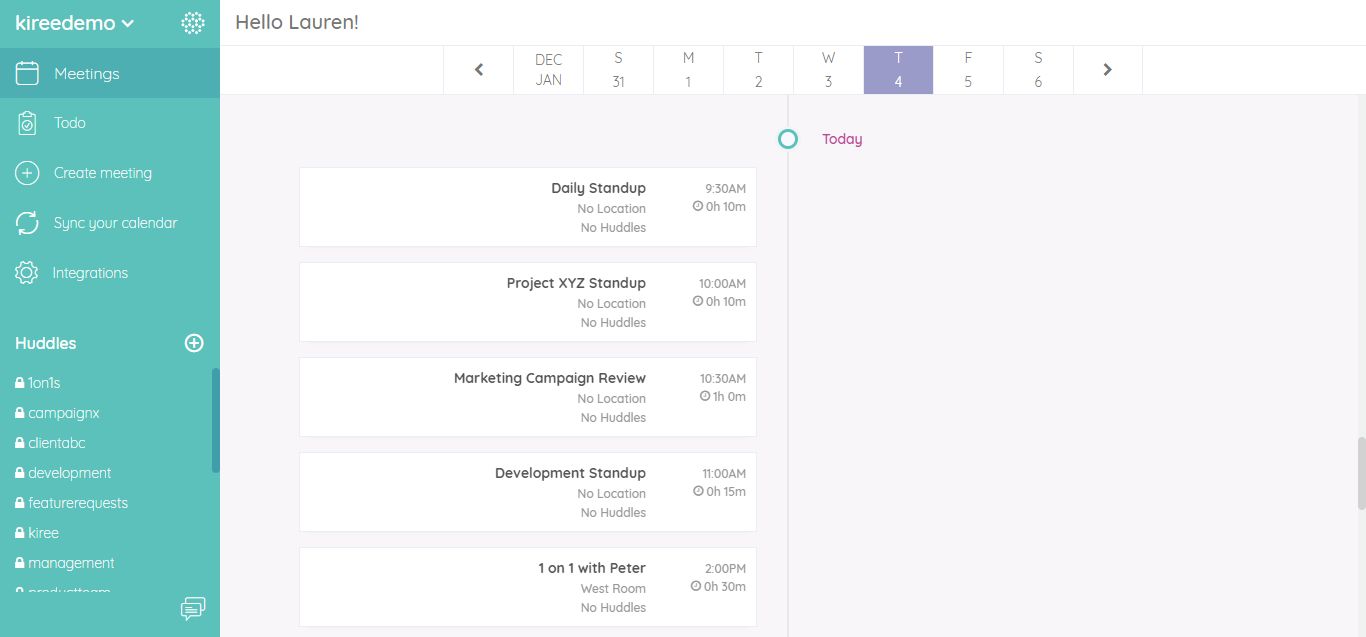
Task: Open the Meetings calendar icon
Action: pos(26,72)
